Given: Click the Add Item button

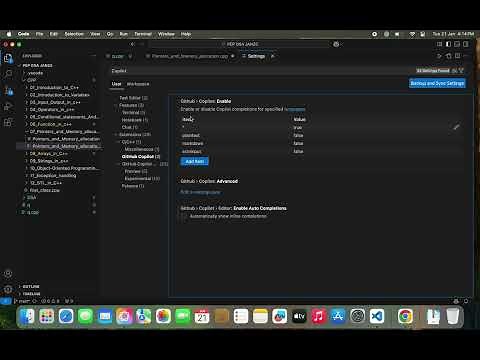Looking at the screenshot, I should [195, 161].
